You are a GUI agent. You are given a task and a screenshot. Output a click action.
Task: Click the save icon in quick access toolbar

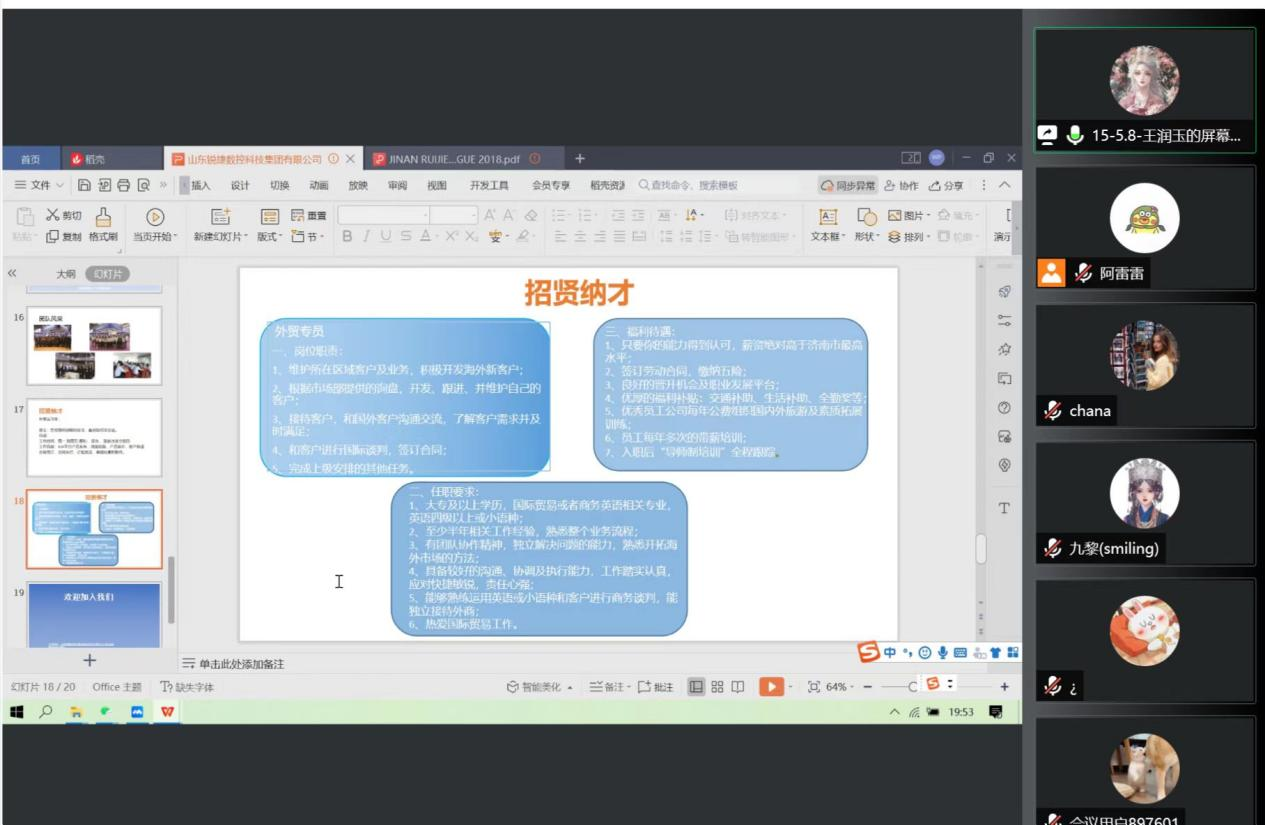86,185
